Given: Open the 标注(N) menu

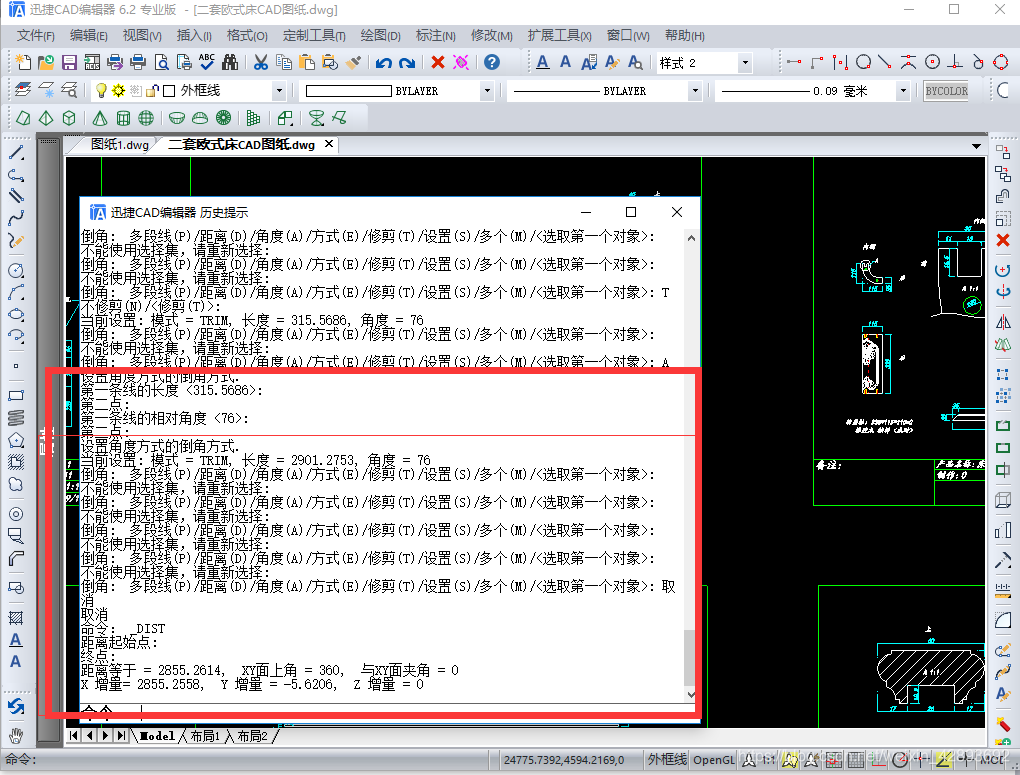Looking at the screenshot, I should point(435,35).
